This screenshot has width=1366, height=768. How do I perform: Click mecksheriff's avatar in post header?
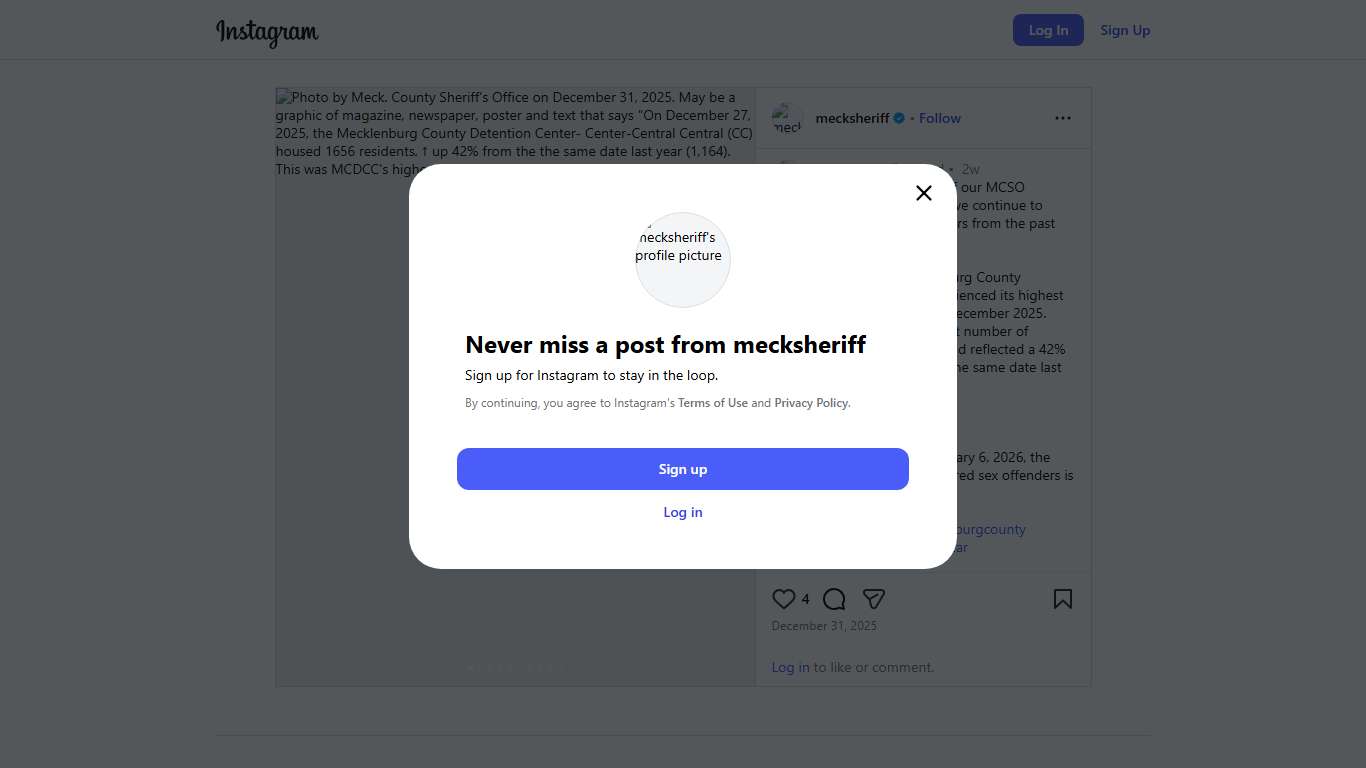point(787,119)
